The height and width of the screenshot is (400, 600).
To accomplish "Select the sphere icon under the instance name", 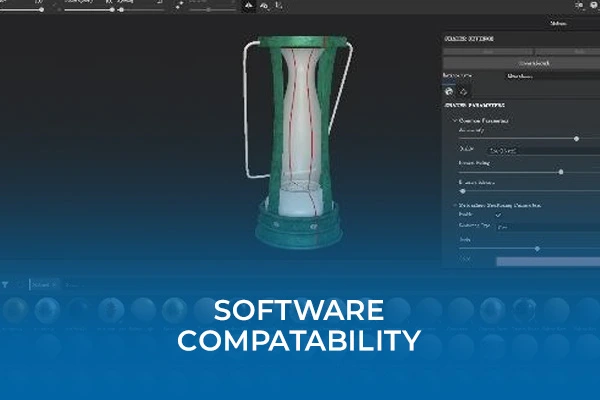I will (x=449, y=91).
